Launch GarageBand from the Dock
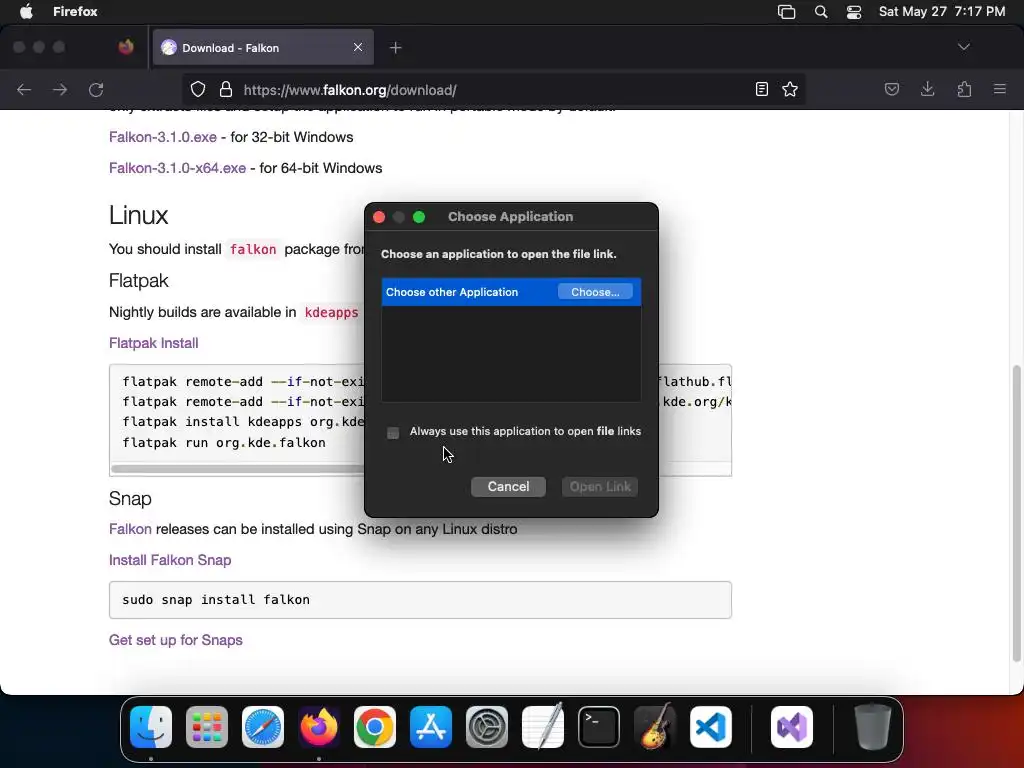Viewport: 1024px width, 768px height. (x=655, y=726)
